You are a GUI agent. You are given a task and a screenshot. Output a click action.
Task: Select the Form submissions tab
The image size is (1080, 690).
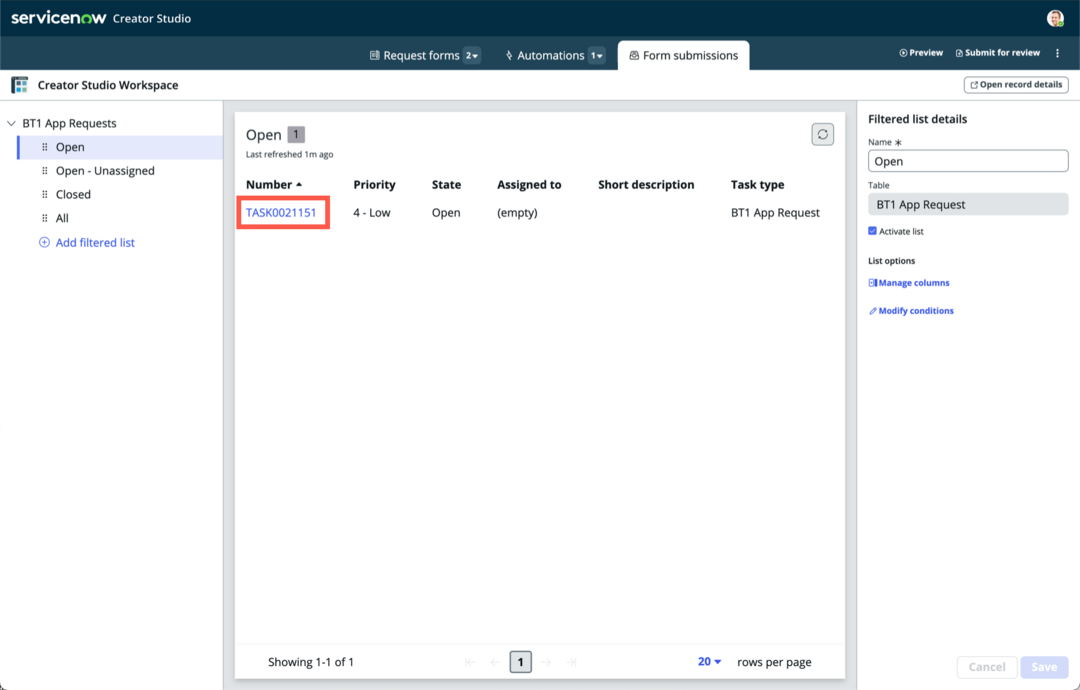[x=683, y=56]
